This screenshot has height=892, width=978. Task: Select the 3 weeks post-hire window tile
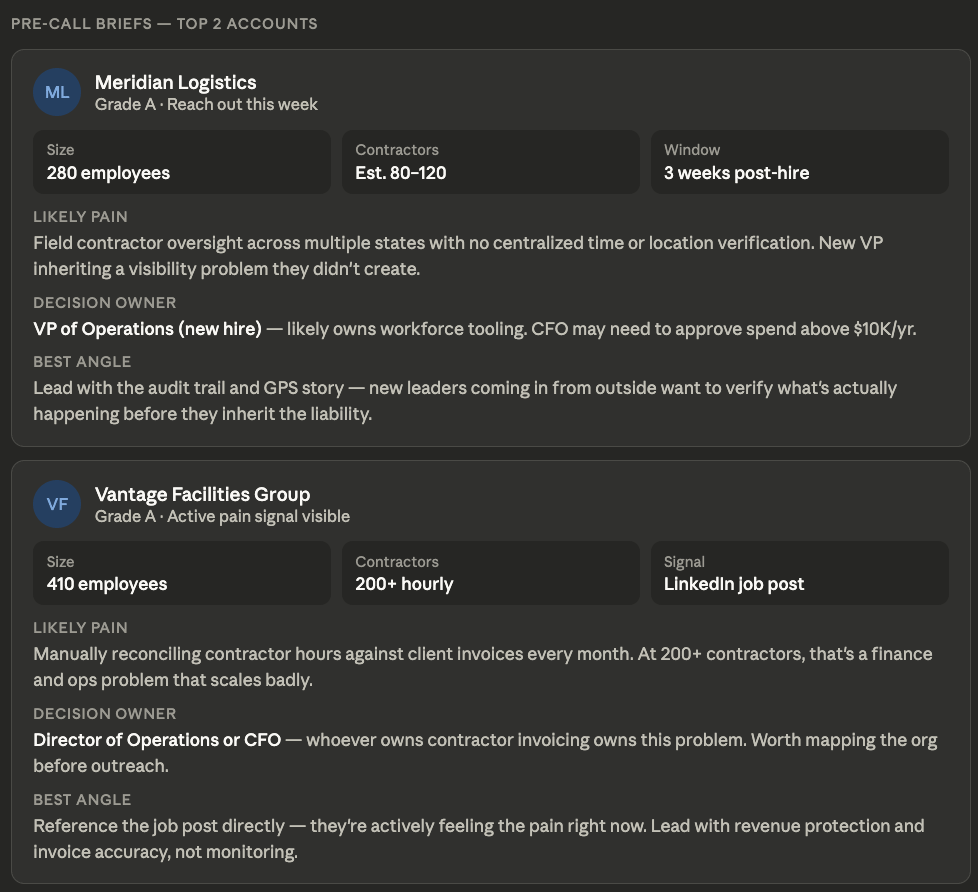tap(800, 162)
